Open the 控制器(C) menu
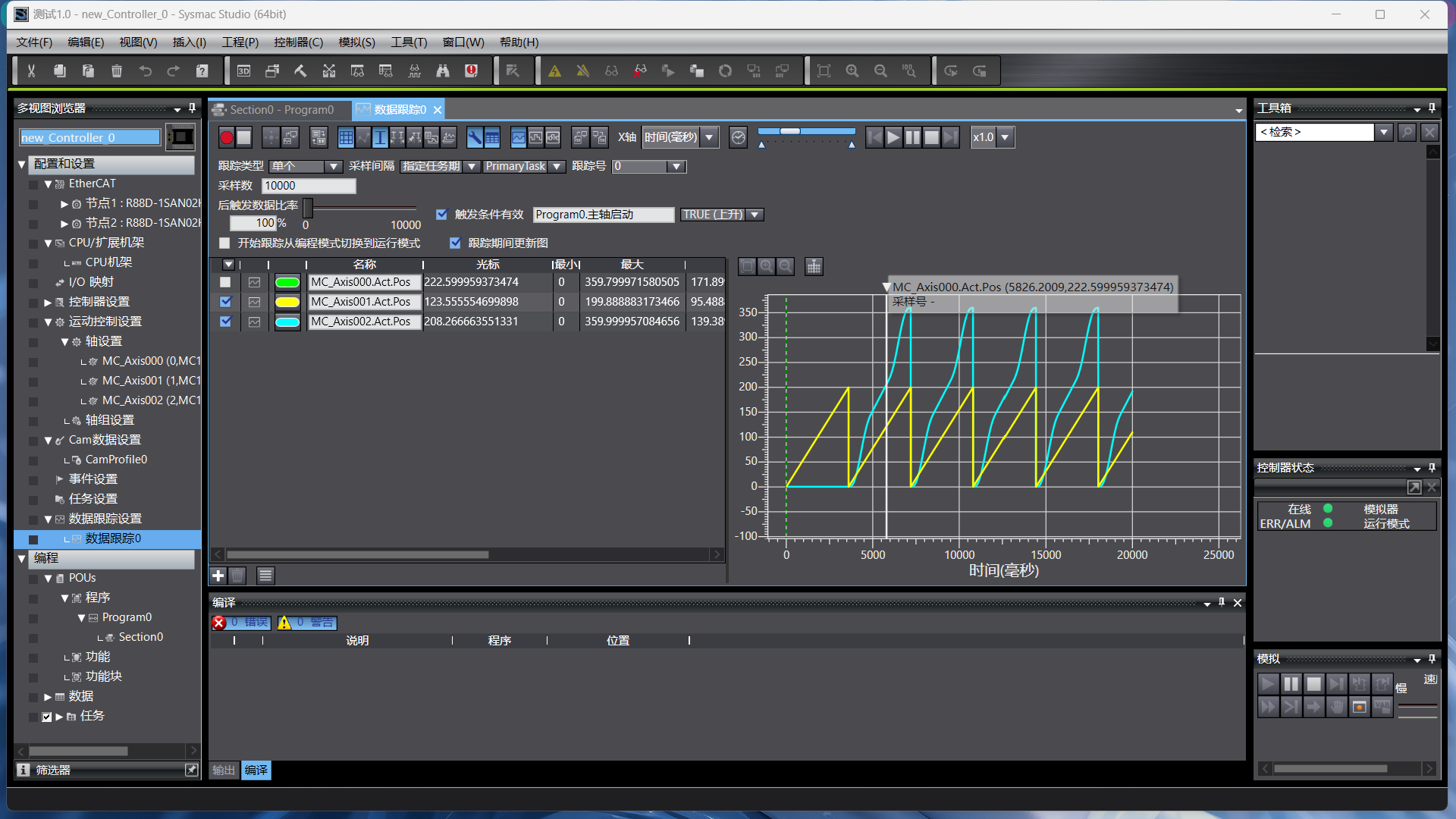Image resolution: width=1456 pixels, height=819 pixels. tap(298, 42)
